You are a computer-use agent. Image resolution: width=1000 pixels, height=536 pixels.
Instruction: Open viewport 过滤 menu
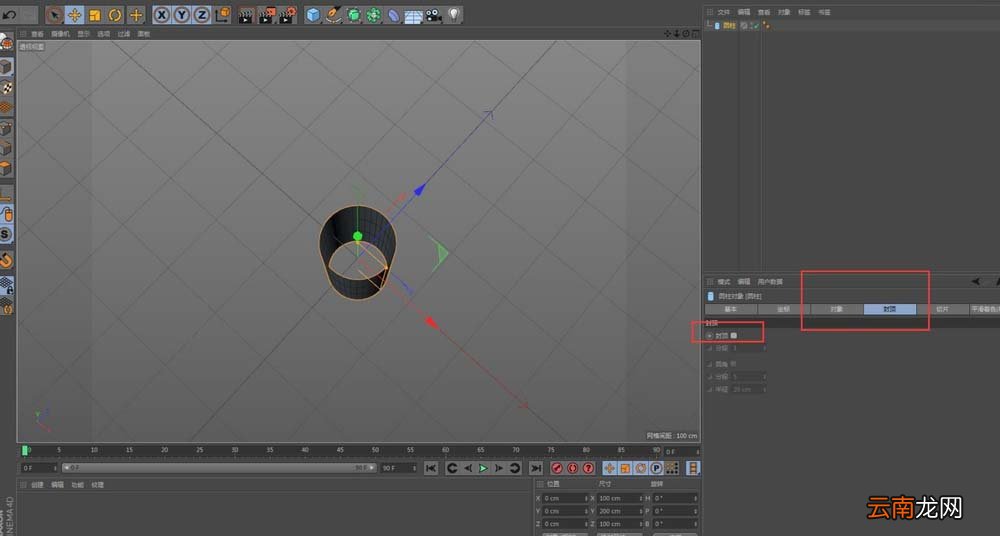(124, 34)
